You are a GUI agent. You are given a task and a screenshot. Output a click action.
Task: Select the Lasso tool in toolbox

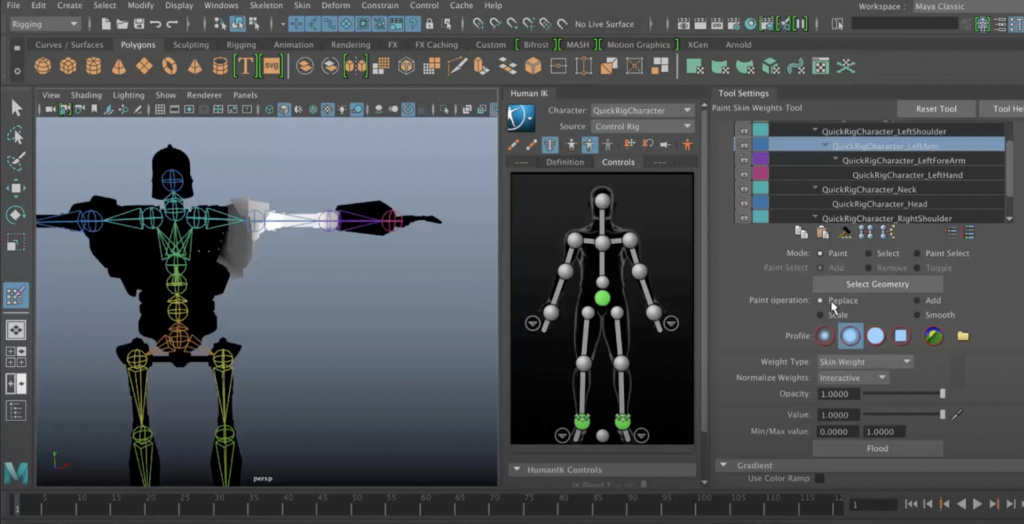(x=16, y=135)
